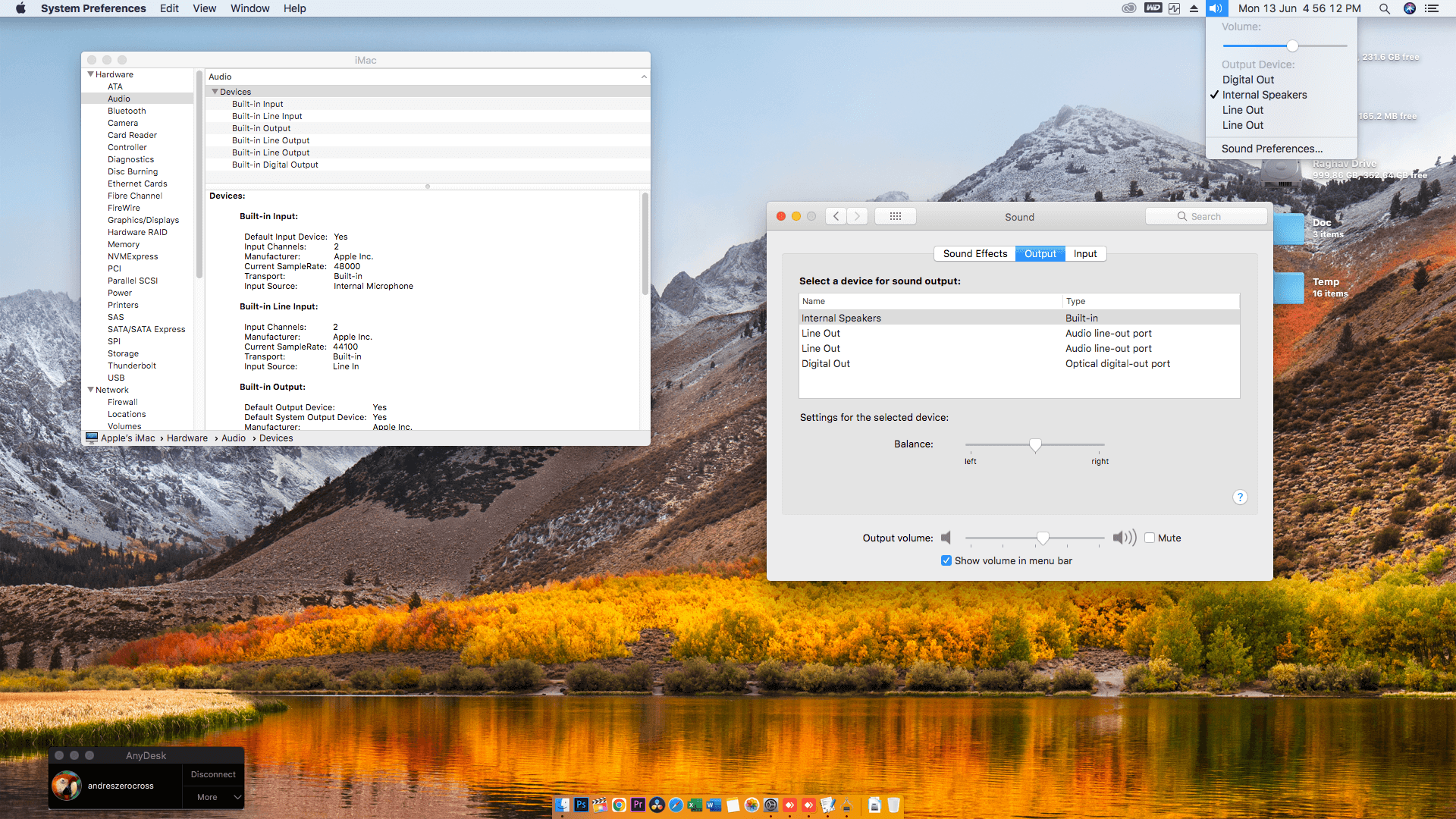Go back in the Sound preferences window

(x=836, y=216)
